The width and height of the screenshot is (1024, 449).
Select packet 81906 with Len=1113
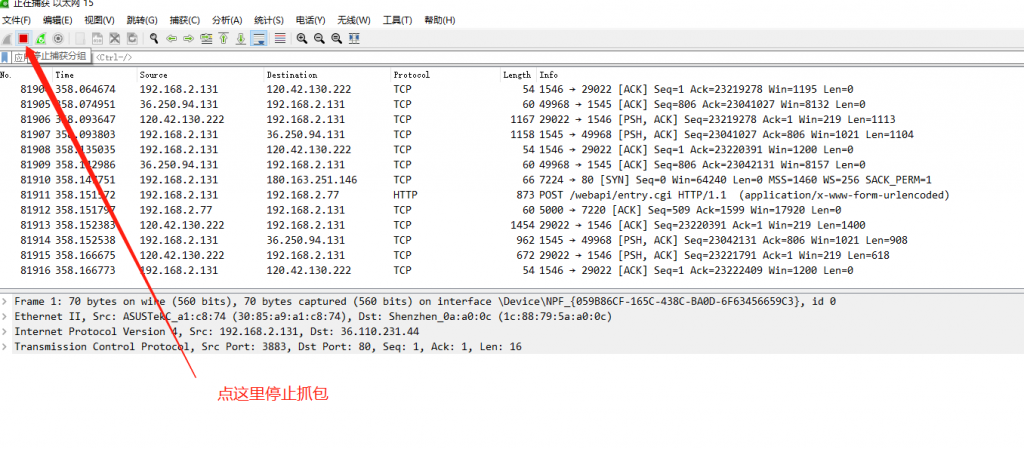[512, 119]
